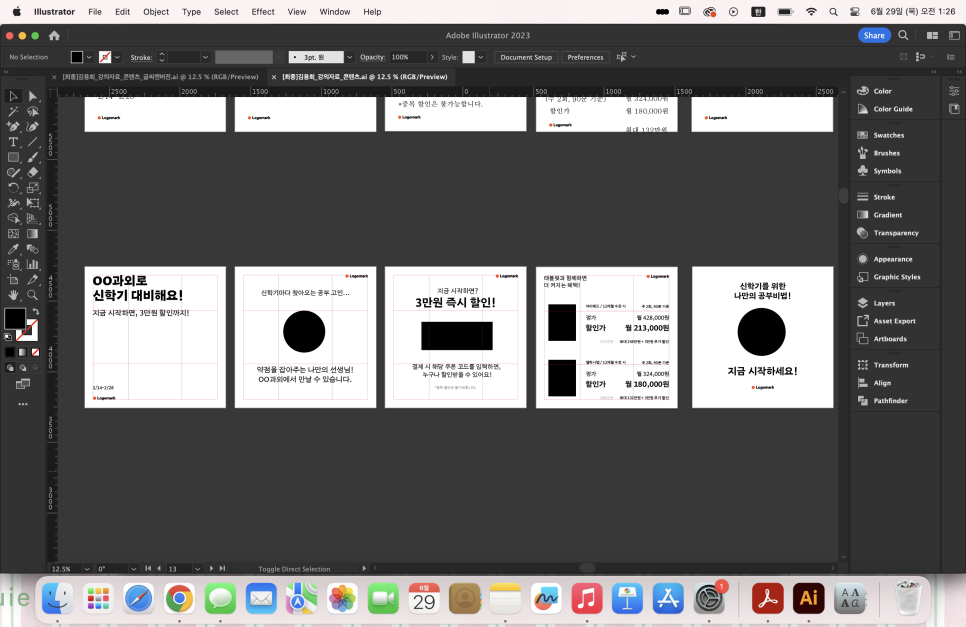The height and width of the screenshot is (627, 966).
Task: Open stroke color dropdown in control bar
Action: (117, 57)
